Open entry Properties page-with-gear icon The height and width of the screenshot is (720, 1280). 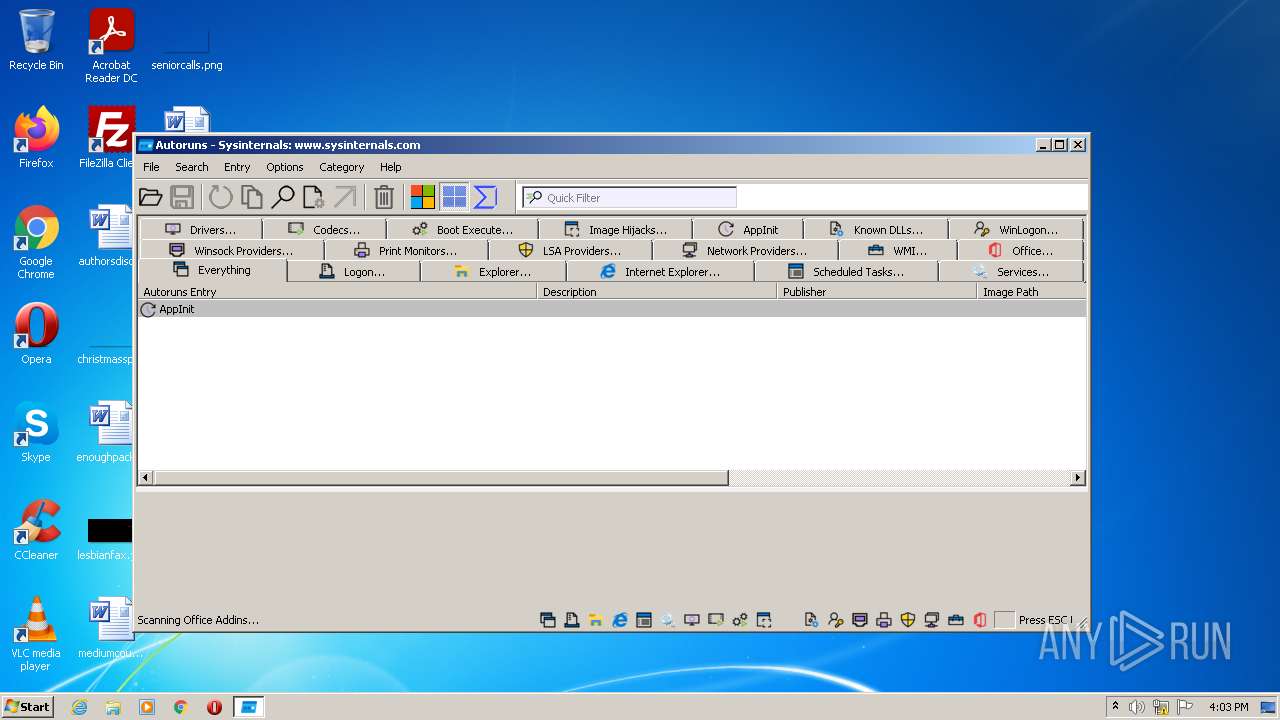point(314,197)
